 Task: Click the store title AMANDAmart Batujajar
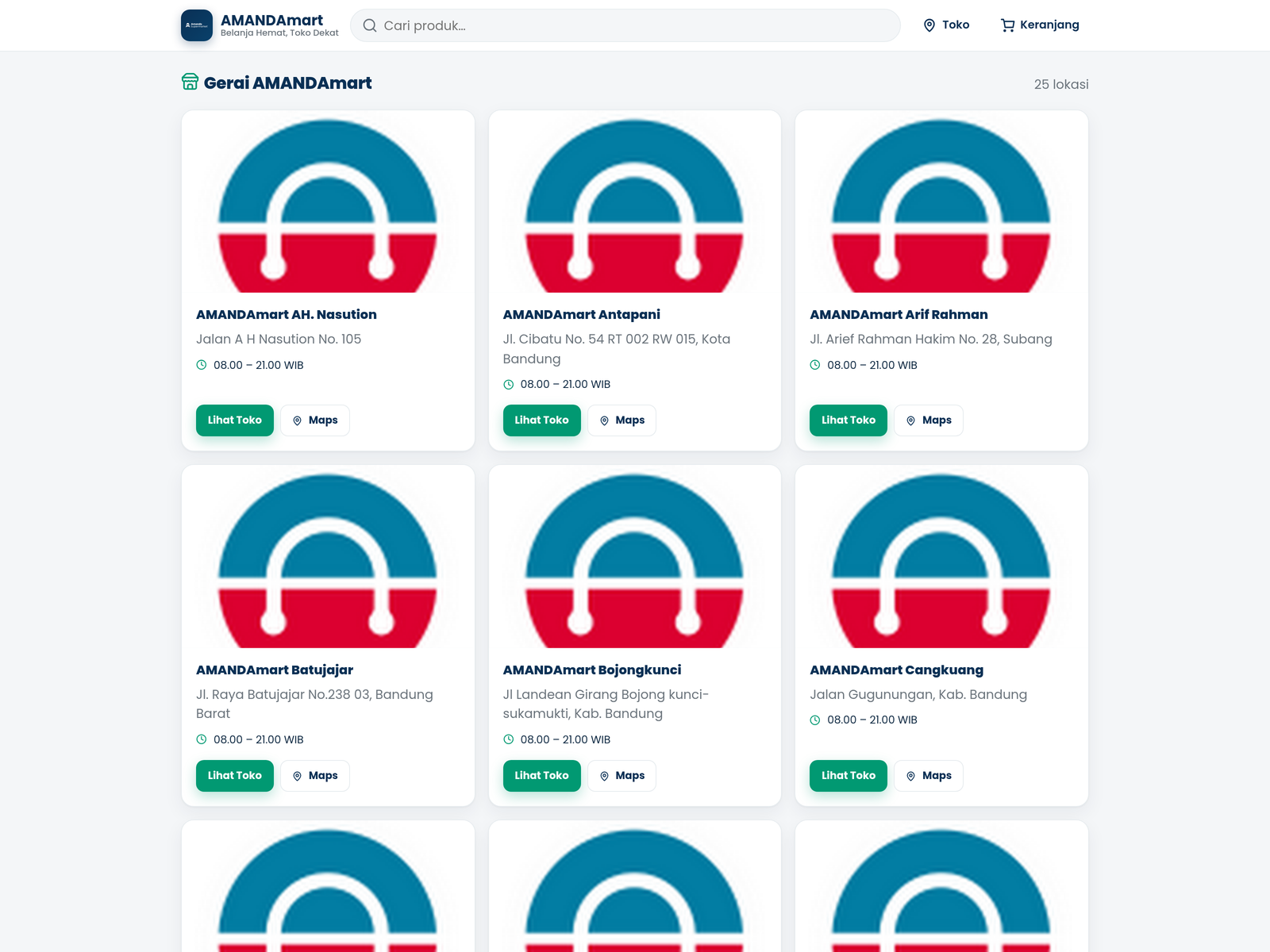[x=275, y=670]
